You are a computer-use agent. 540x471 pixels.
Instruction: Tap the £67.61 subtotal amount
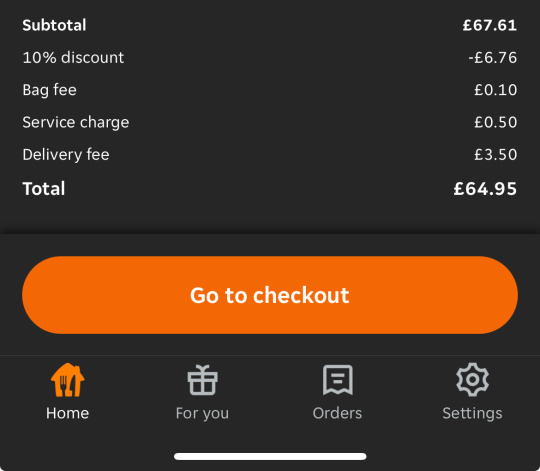pyautogui.click(x=490, y=25)
